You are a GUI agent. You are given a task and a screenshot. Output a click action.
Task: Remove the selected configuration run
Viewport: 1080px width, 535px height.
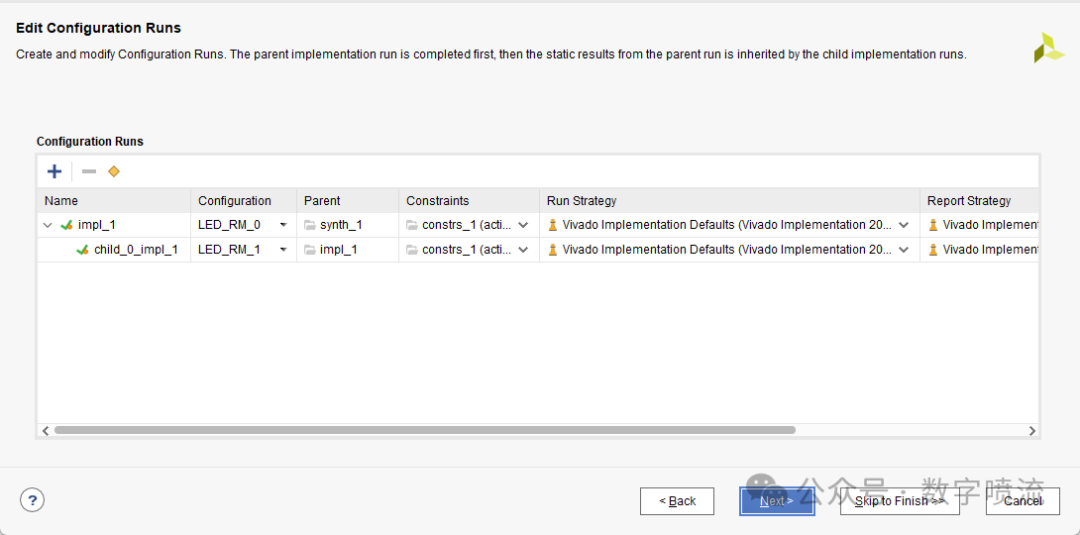click(89, 172)
